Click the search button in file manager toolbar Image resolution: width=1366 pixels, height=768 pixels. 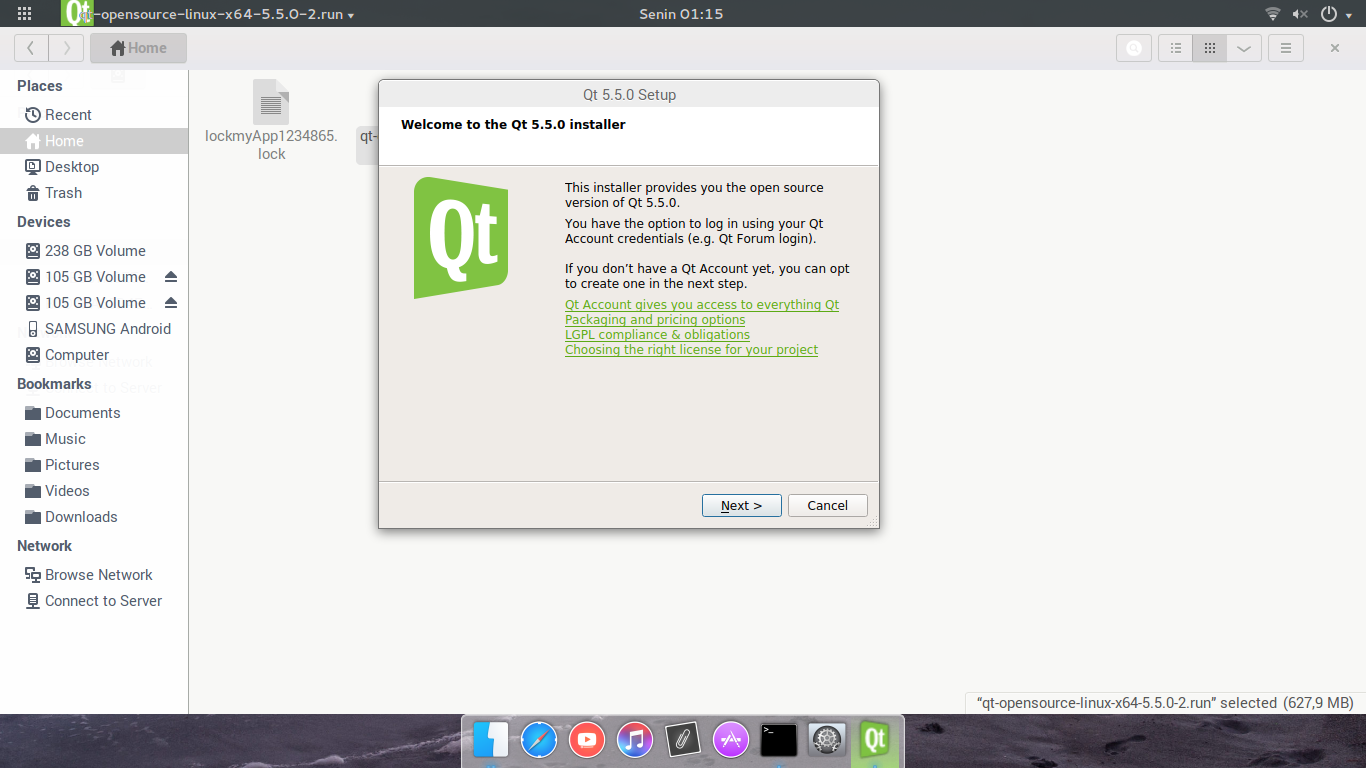pyautogui.click(x=1133, y=48)
